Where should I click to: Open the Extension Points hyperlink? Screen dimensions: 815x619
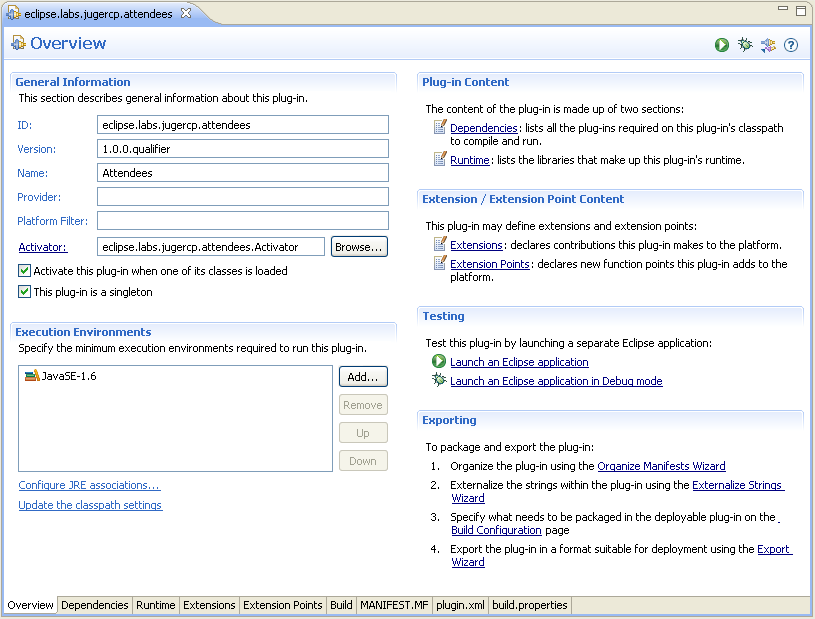(x=490, y=264)
